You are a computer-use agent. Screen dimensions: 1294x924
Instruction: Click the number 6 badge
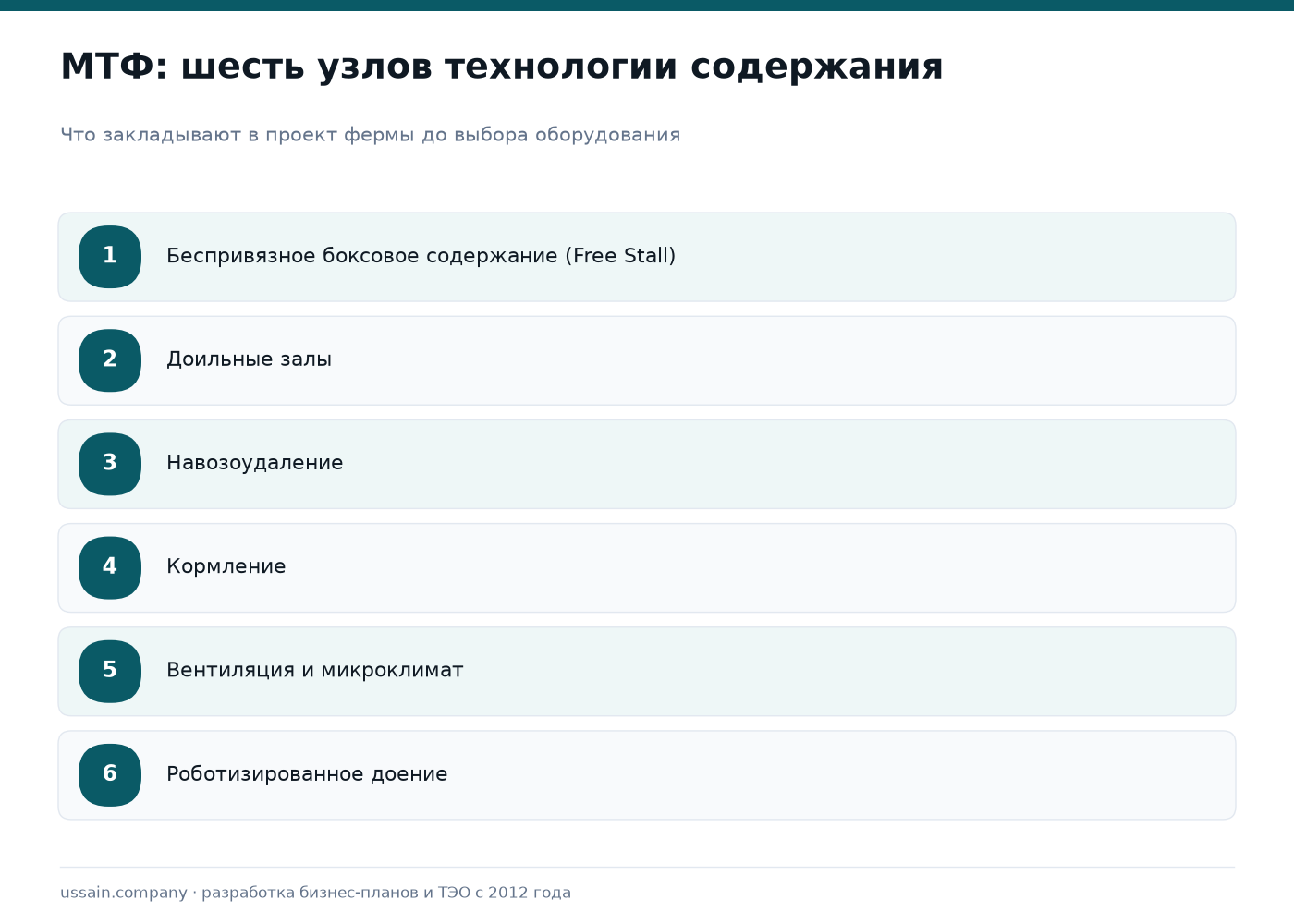point(110,774)
